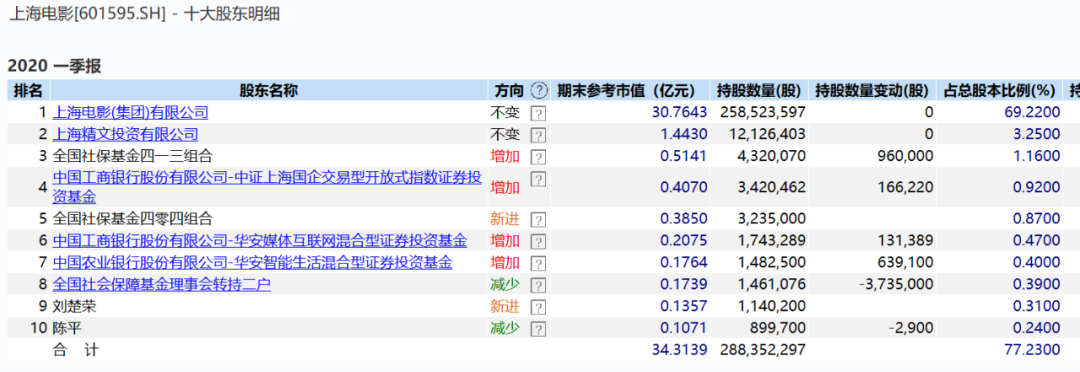Click ownership percentage 1.1600
The image size is (1080, 372).
point(1037,156)
